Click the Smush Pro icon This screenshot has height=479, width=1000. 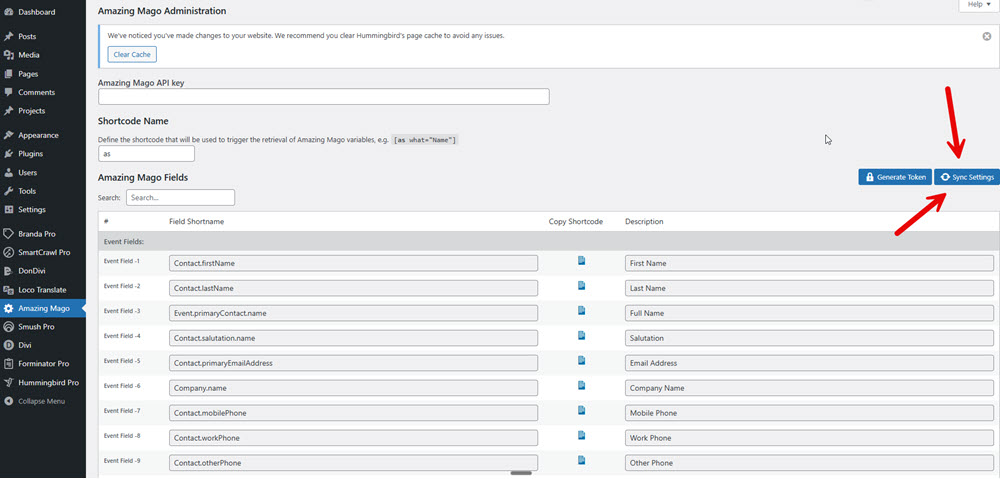8,327
